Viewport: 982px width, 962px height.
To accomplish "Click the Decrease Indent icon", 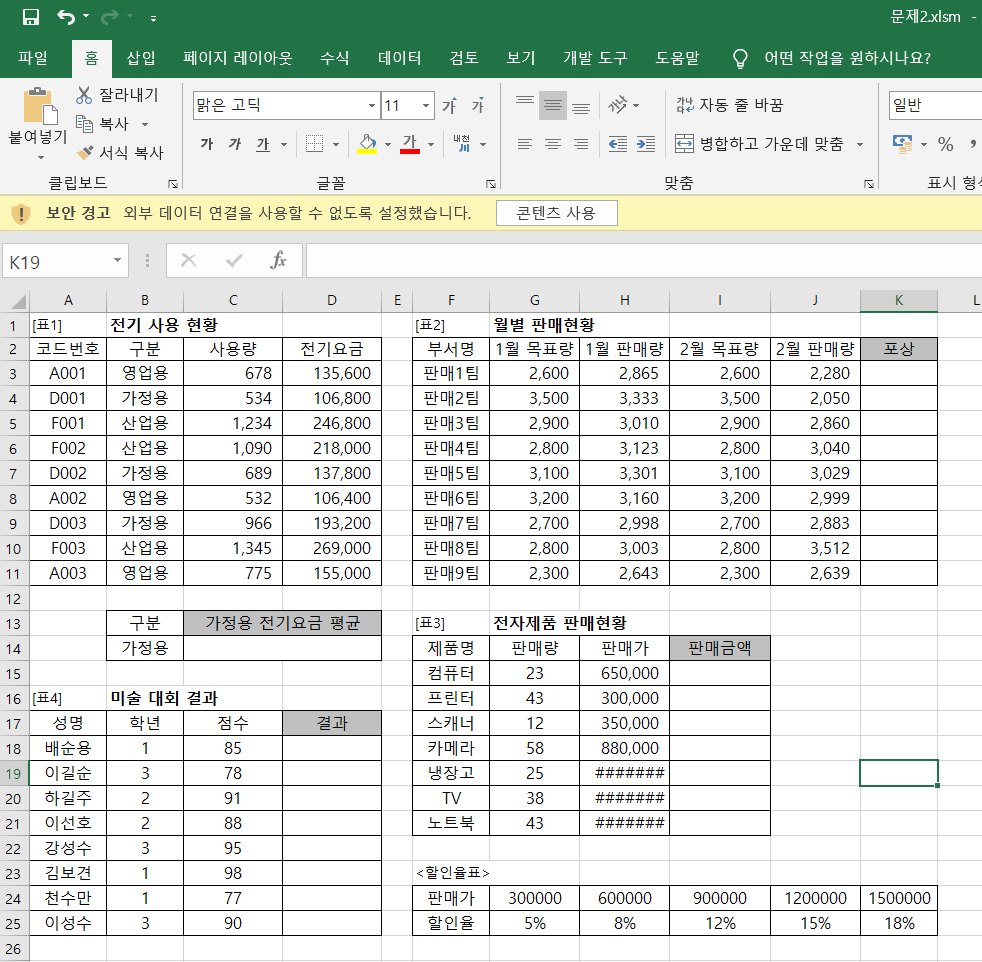I will click(618, 144).
